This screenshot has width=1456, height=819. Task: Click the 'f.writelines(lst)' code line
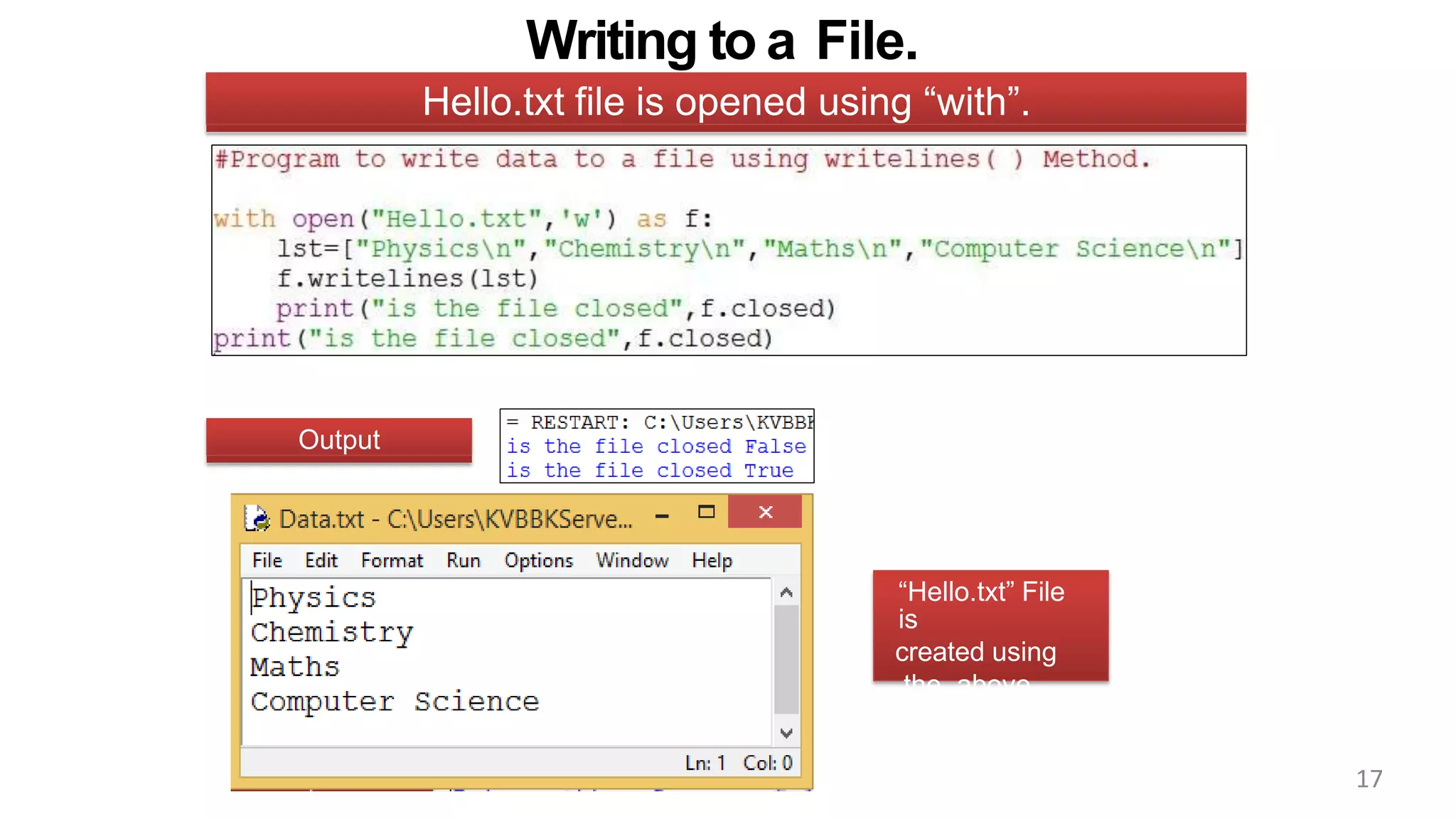407,279
